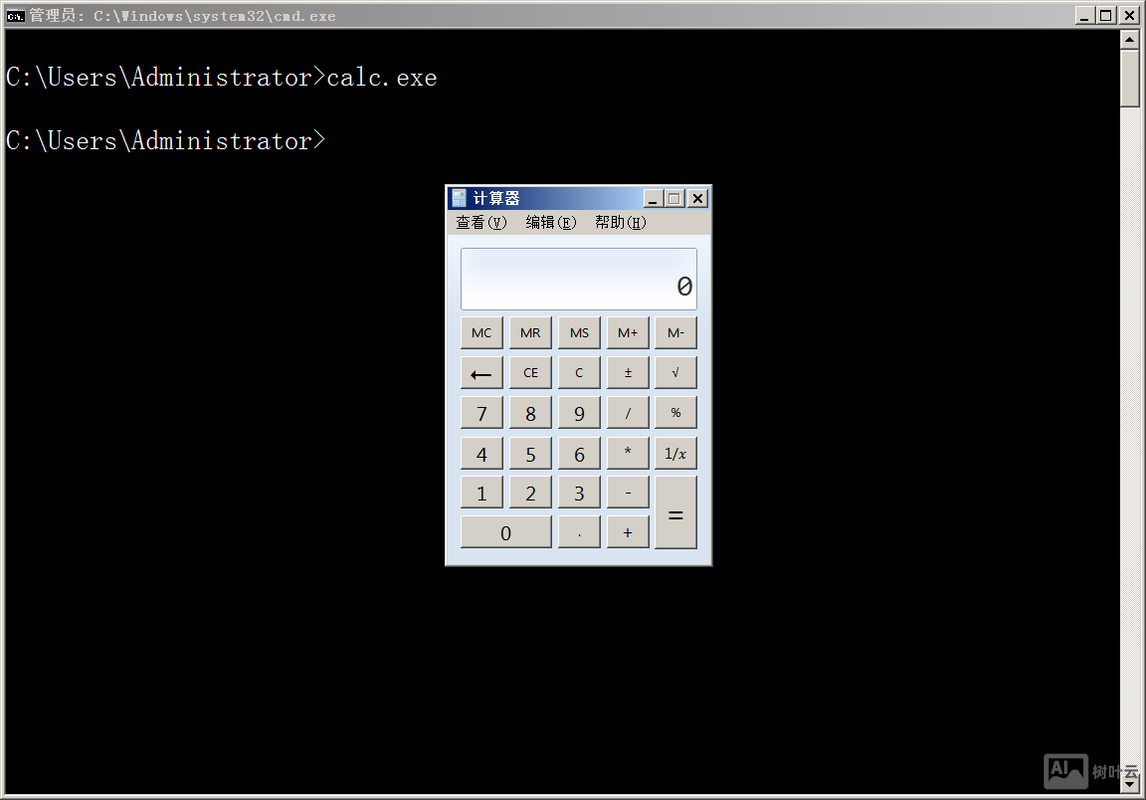The height and width of the screenshot is (800, 1146).
Task: Click the M+ memory add button
Action: click(x=627, y=332)
